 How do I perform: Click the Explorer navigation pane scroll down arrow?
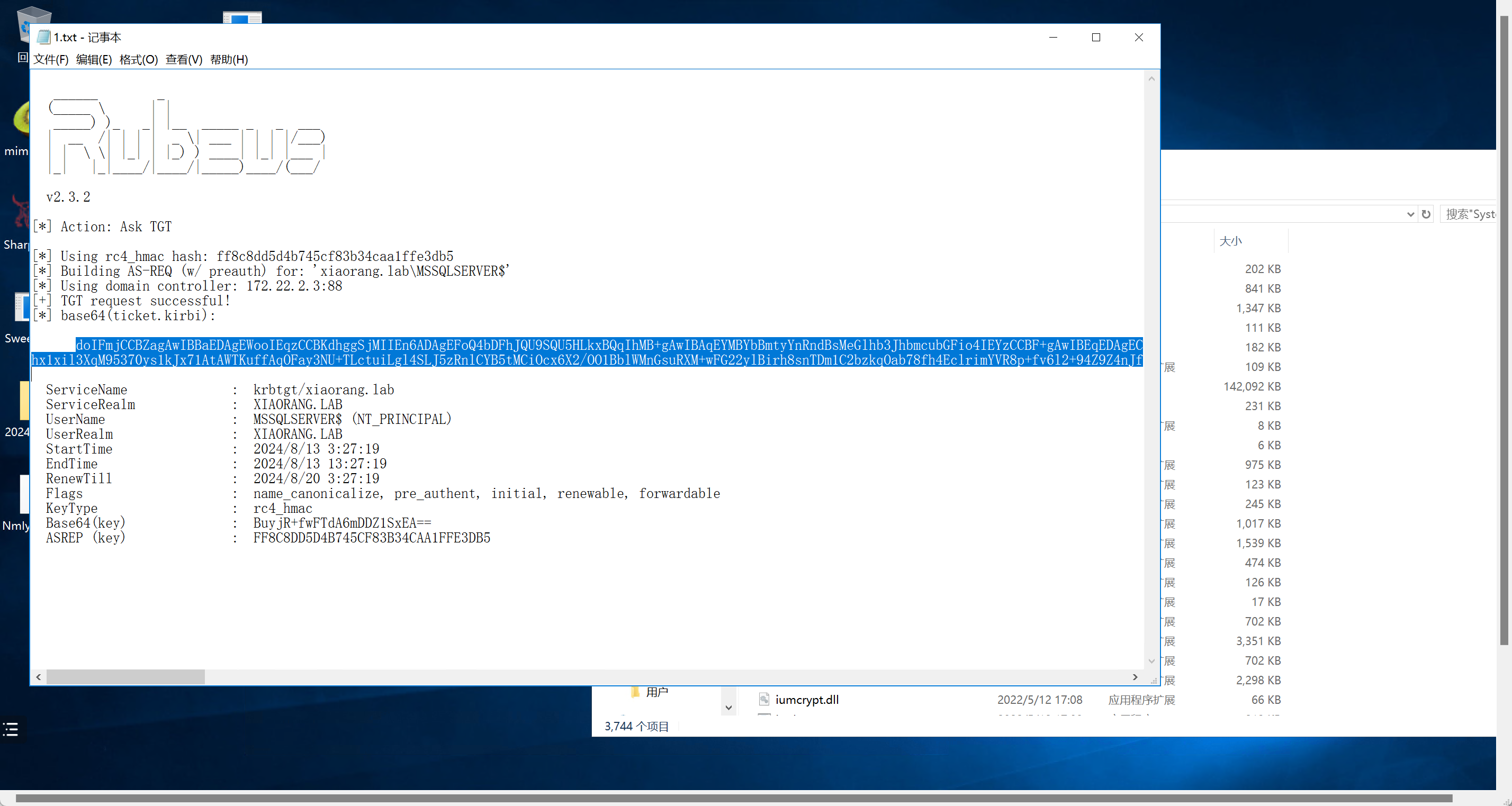click(728, 708)
